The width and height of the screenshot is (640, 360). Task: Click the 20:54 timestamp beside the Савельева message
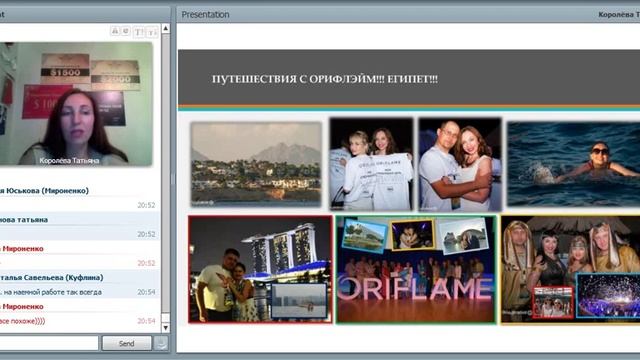(146, 292)
